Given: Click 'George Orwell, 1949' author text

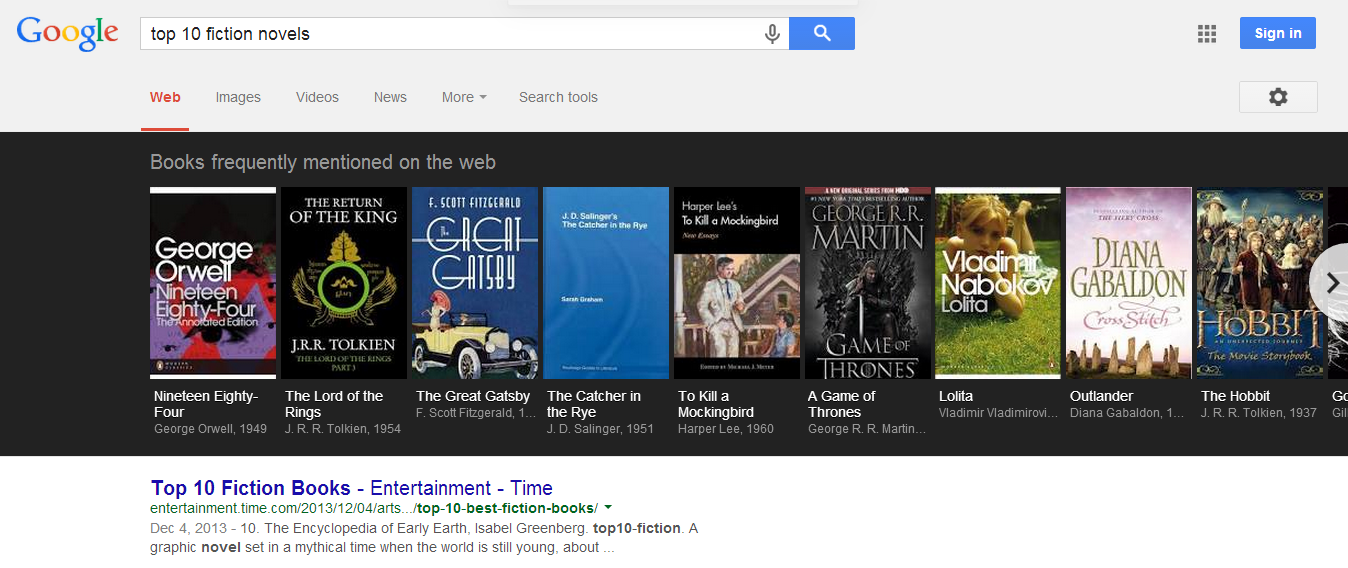Looking at the screenshot, I should tap(211, 429).
